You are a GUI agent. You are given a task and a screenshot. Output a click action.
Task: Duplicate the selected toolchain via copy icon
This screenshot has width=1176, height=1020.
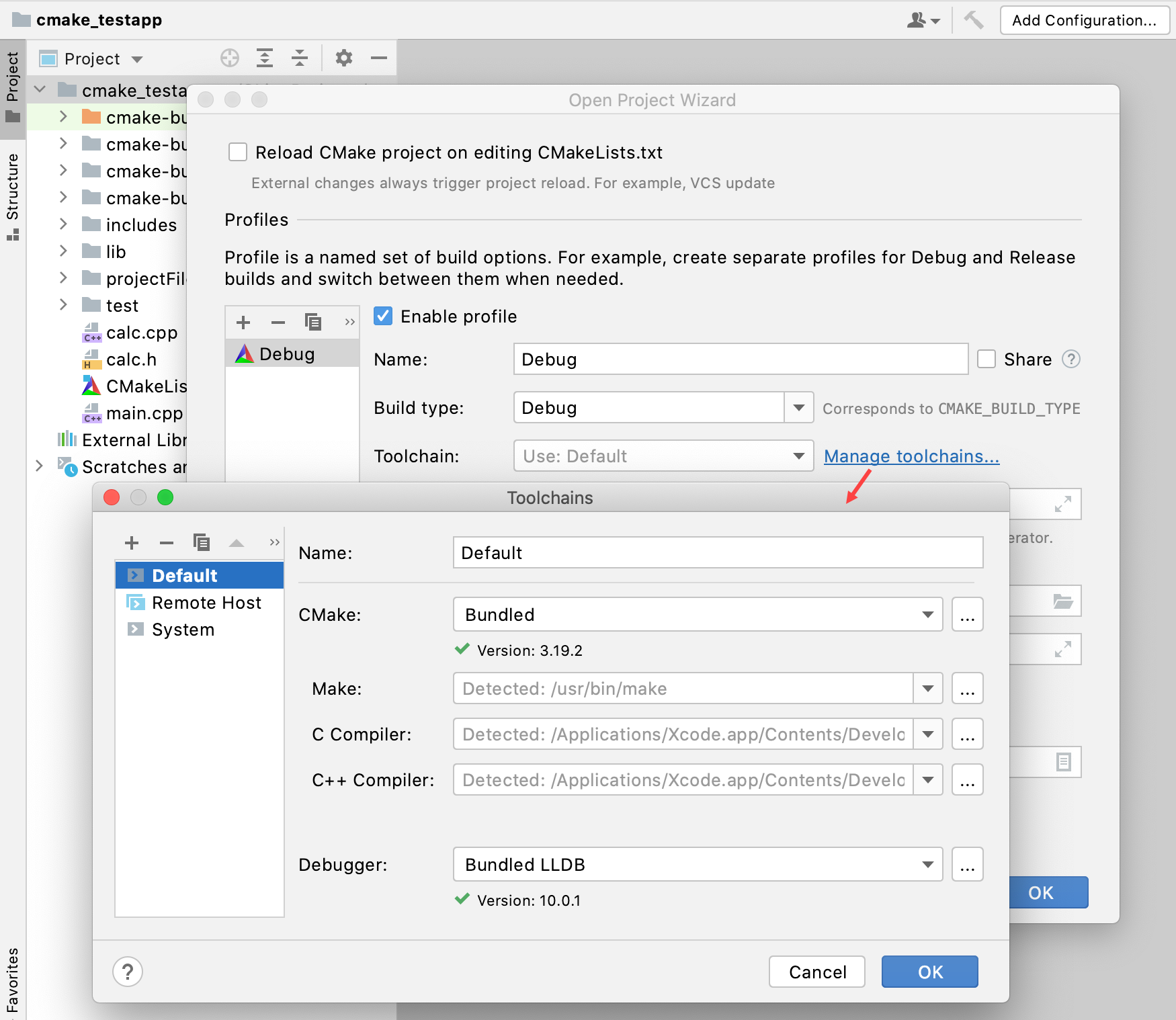(x=201, y=542)
